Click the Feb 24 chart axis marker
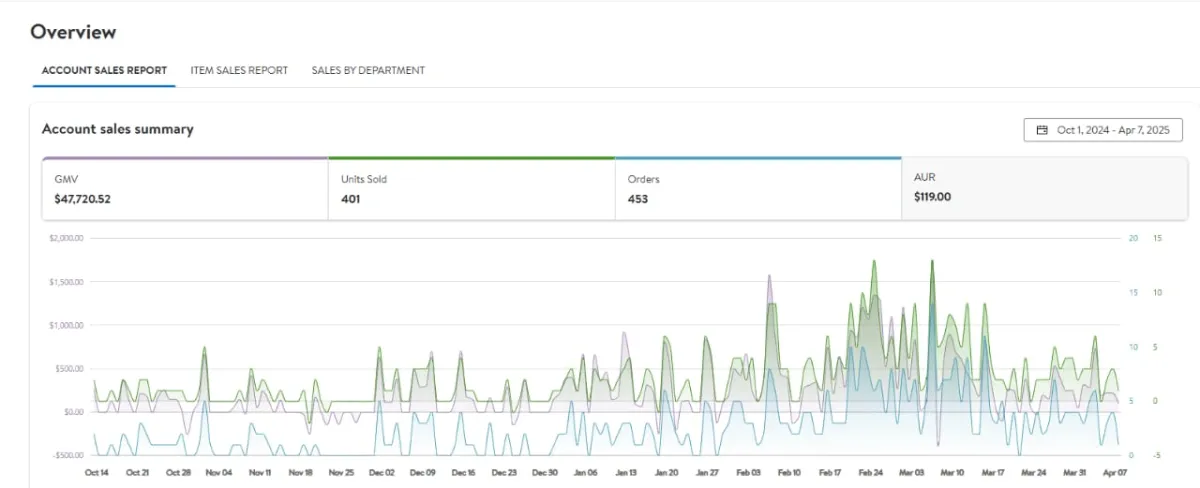 coord(870,472)
